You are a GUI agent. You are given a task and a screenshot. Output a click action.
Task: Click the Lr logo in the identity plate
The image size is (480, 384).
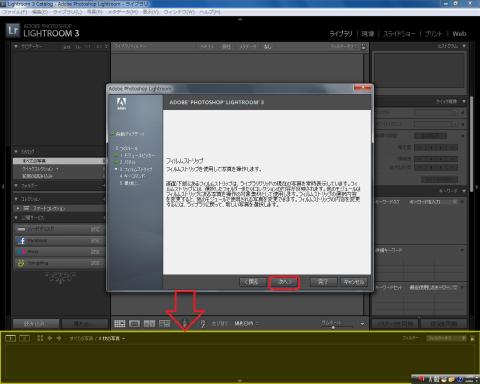coord(13,31)
